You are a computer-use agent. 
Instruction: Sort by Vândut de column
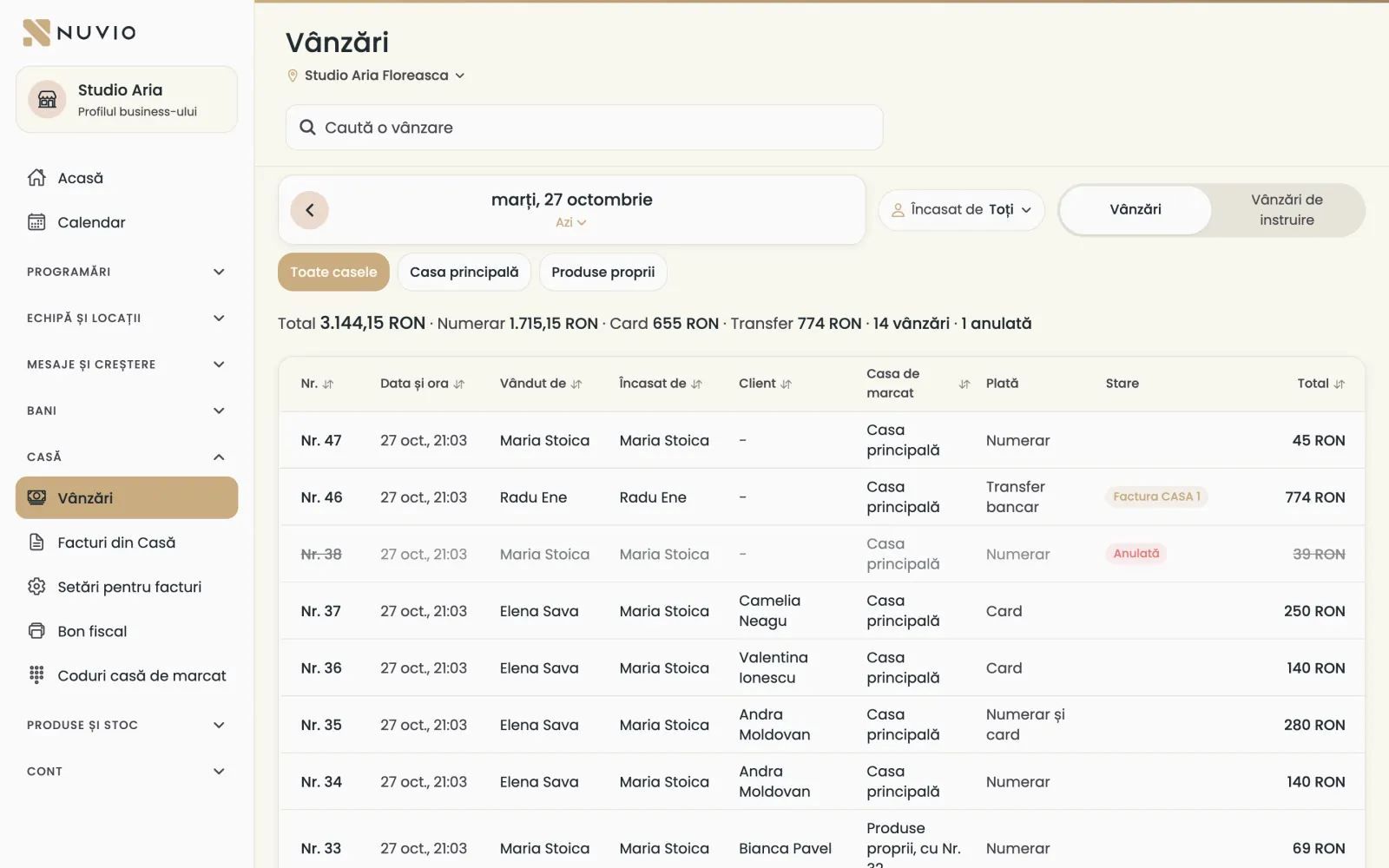click(x=576, y=384)
